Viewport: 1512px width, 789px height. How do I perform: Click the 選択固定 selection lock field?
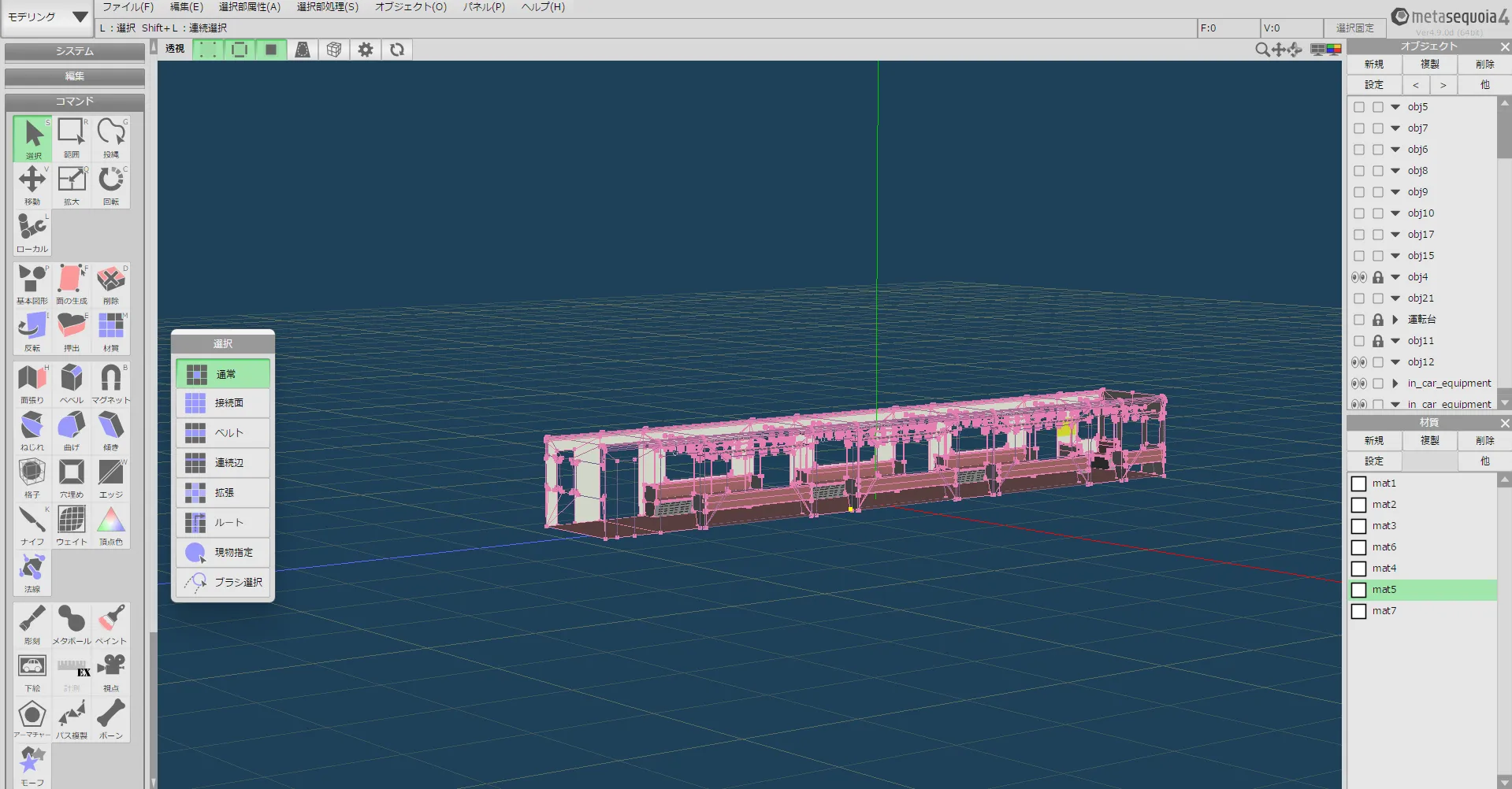(x=1354, y=28)
